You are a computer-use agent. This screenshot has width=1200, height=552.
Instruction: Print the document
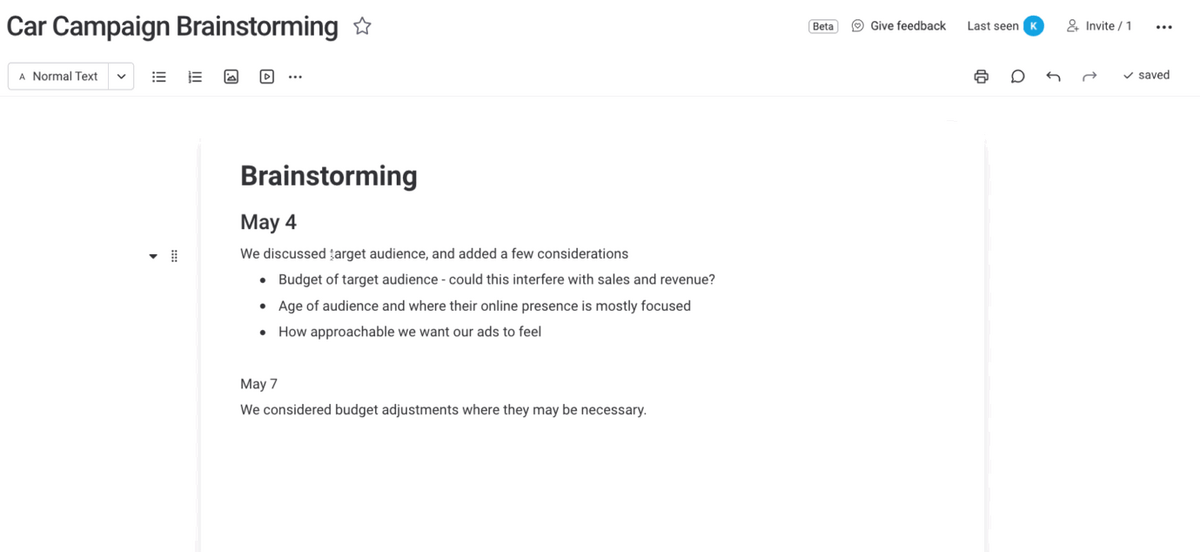click(981, 76)
